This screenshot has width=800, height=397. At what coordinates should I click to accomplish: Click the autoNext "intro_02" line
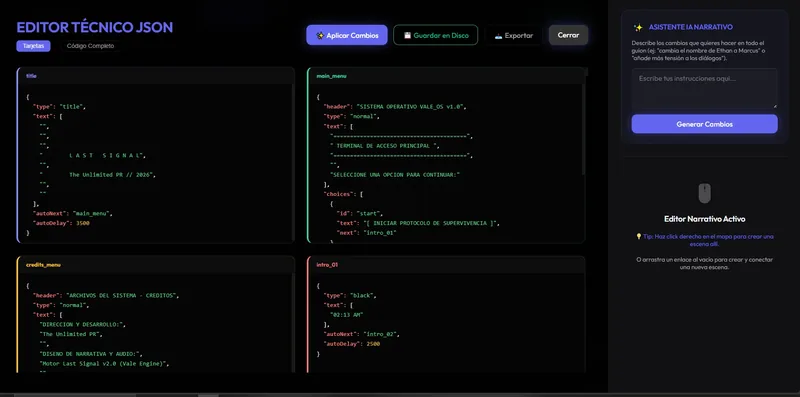(x=361, y=334)
